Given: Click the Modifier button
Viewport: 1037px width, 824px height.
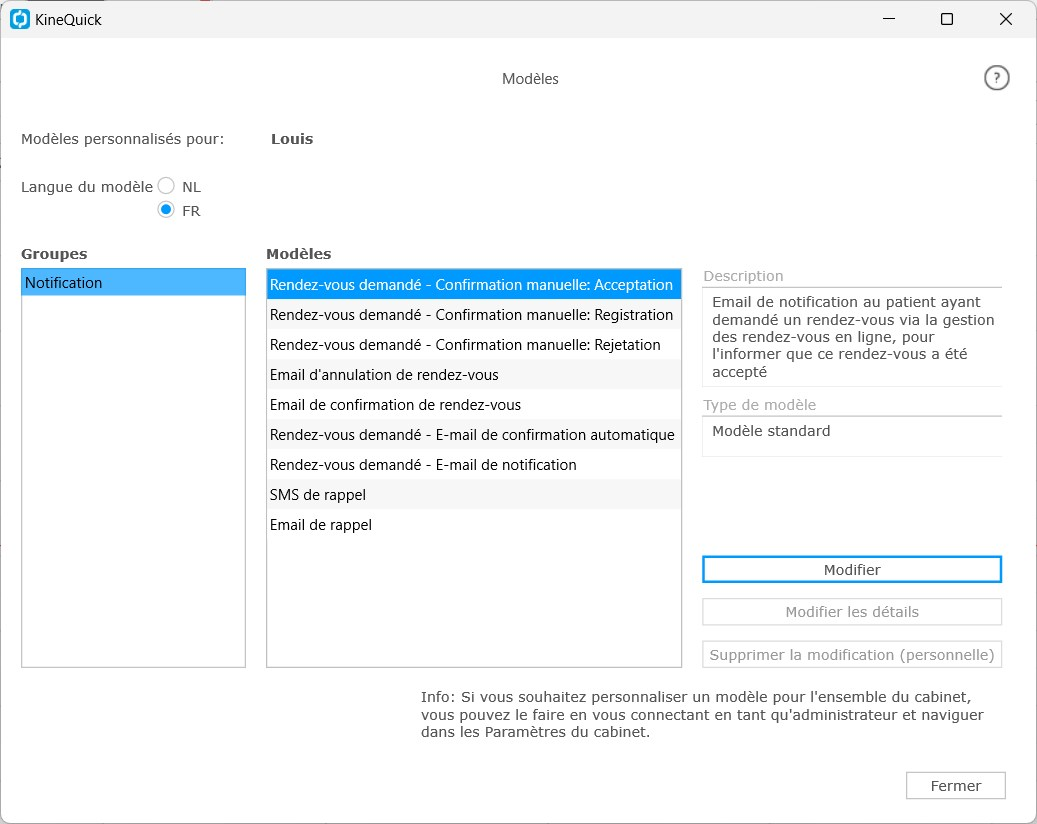Looking at the screenshot, I should point(852,569).
